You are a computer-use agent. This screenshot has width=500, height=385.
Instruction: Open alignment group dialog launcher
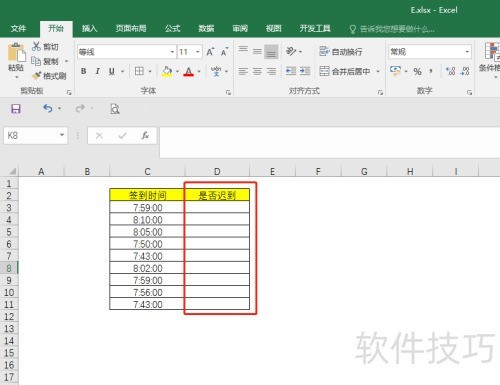(x=380, y=92)
